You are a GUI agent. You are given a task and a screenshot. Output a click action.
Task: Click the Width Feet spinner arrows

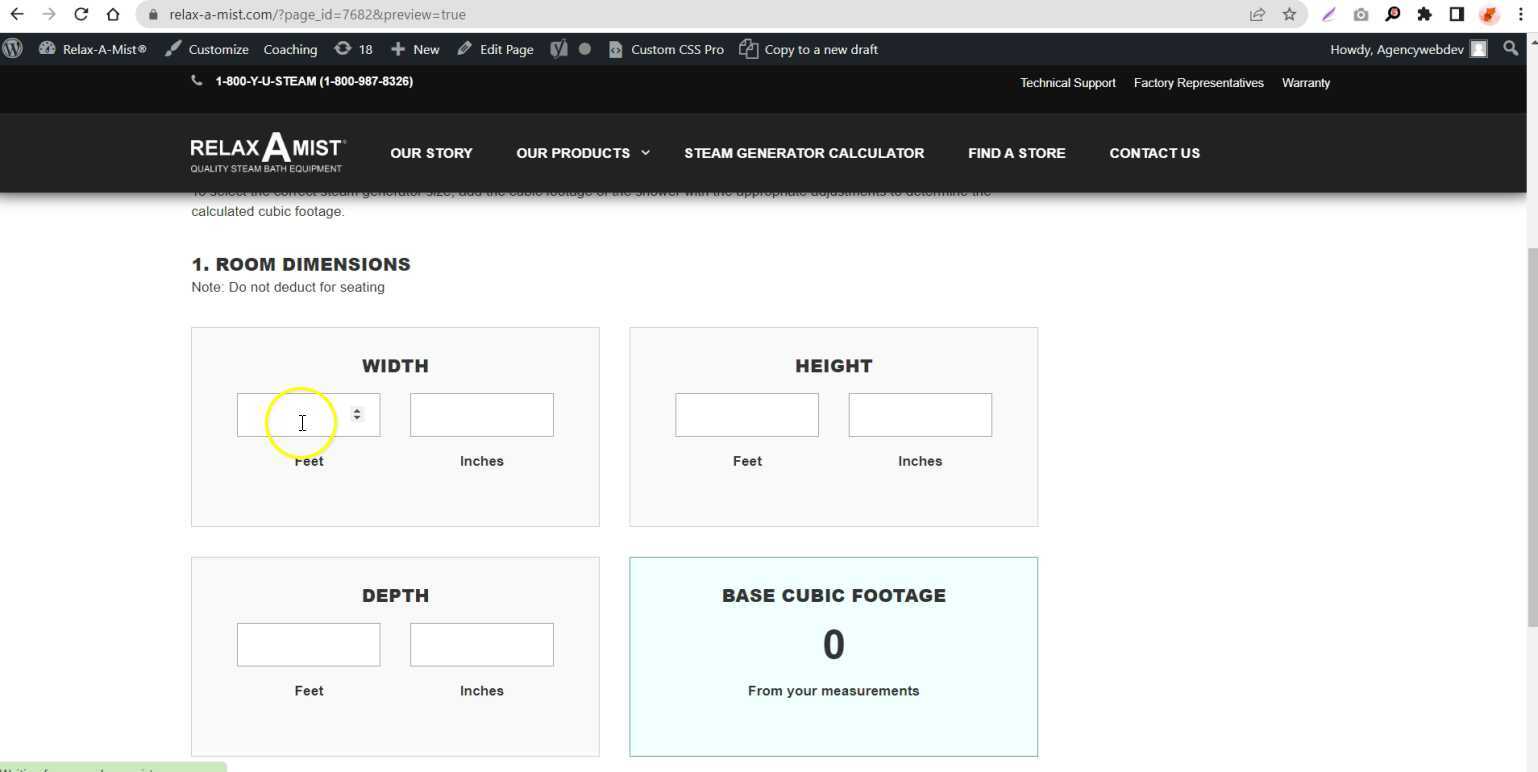[x=357, y=414]
